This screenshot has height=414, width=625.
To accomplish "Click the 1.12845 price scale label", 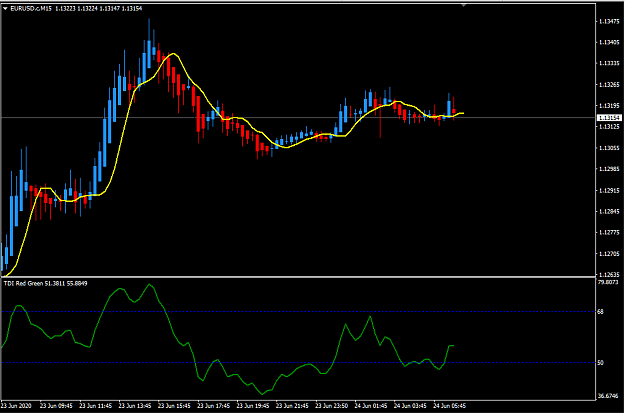I will pos(609,211).
